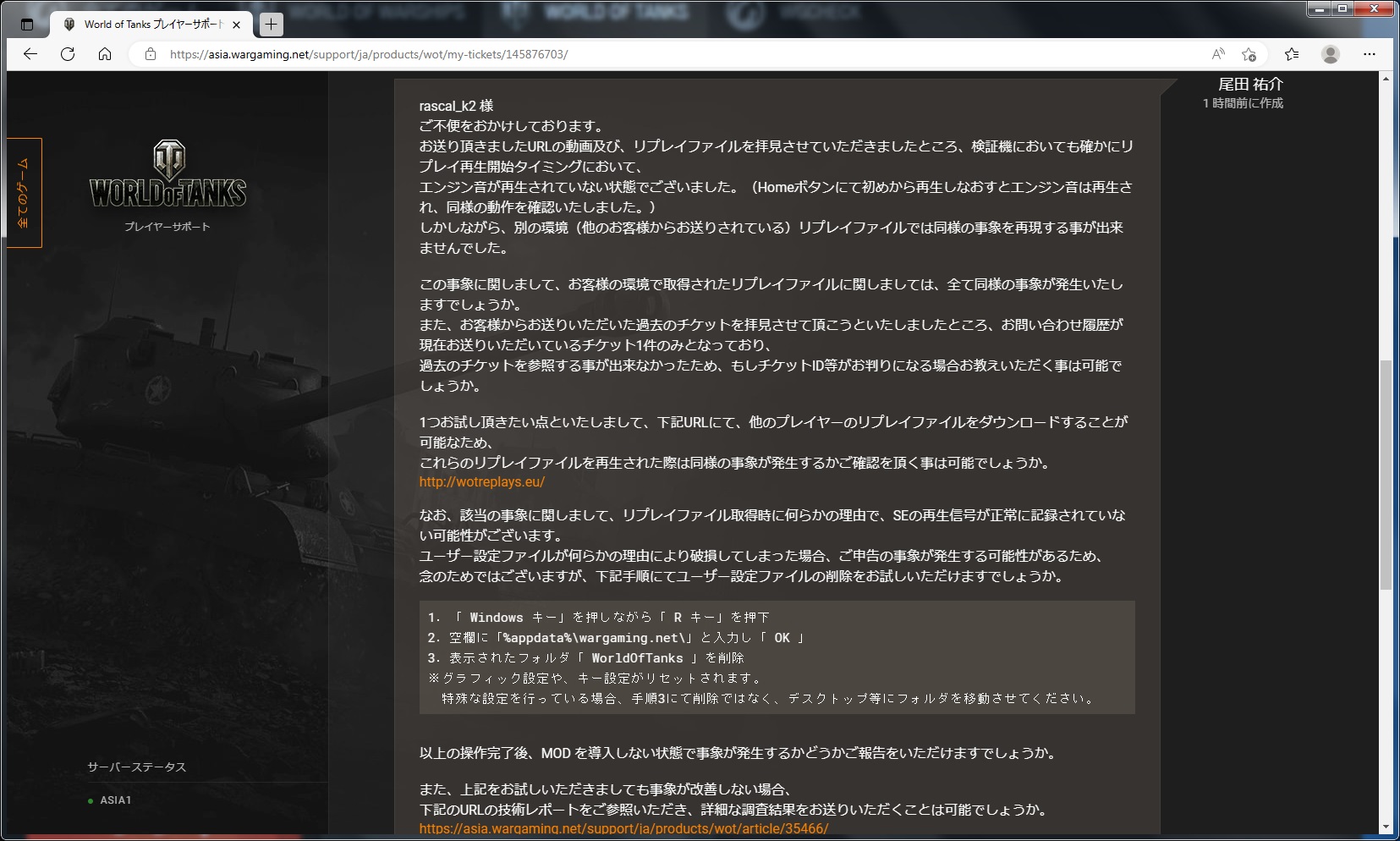Maximize the browser window
The width and height of the screenshot is (1400, 841).
point(1342,9)
